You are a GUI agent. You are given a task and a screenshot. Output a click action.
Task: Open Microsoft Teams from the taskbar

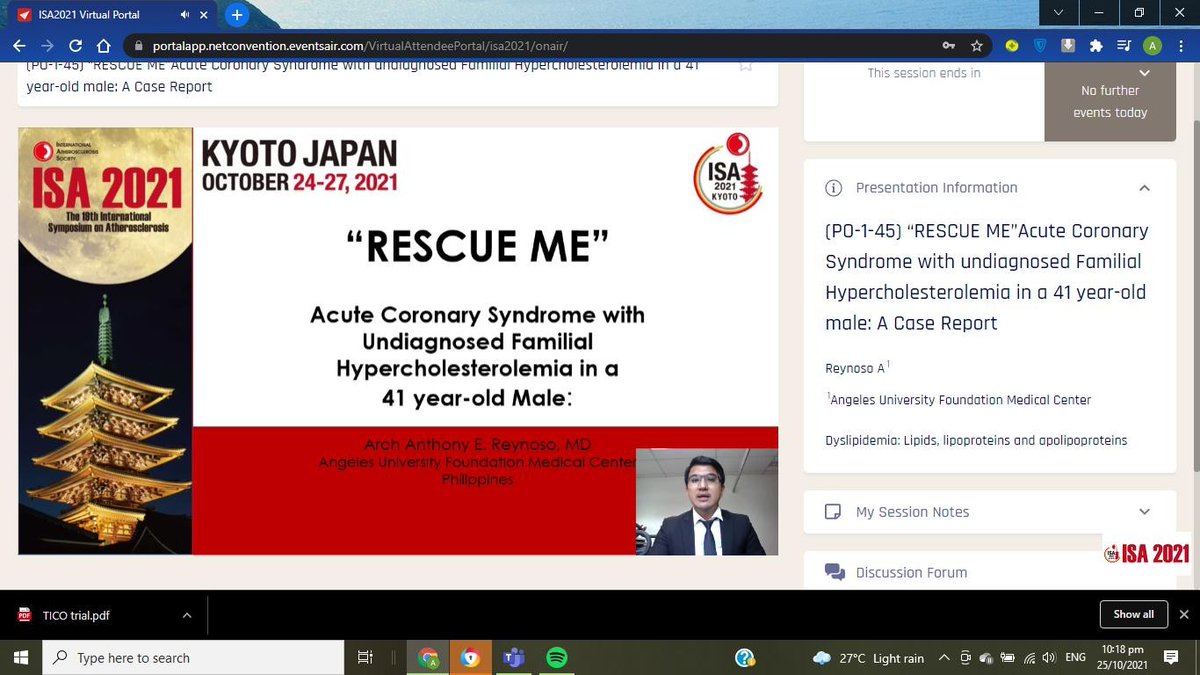(514, 658)
